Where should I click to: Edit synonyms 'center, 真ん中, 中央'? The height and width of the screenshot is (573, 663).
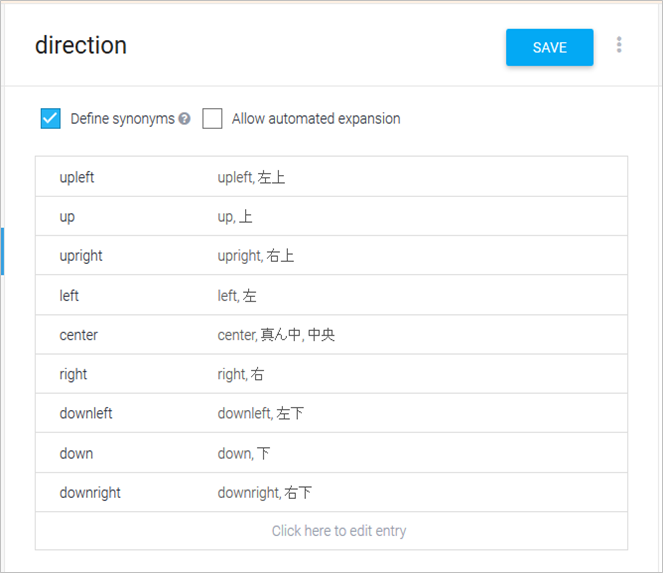[277, 335]
